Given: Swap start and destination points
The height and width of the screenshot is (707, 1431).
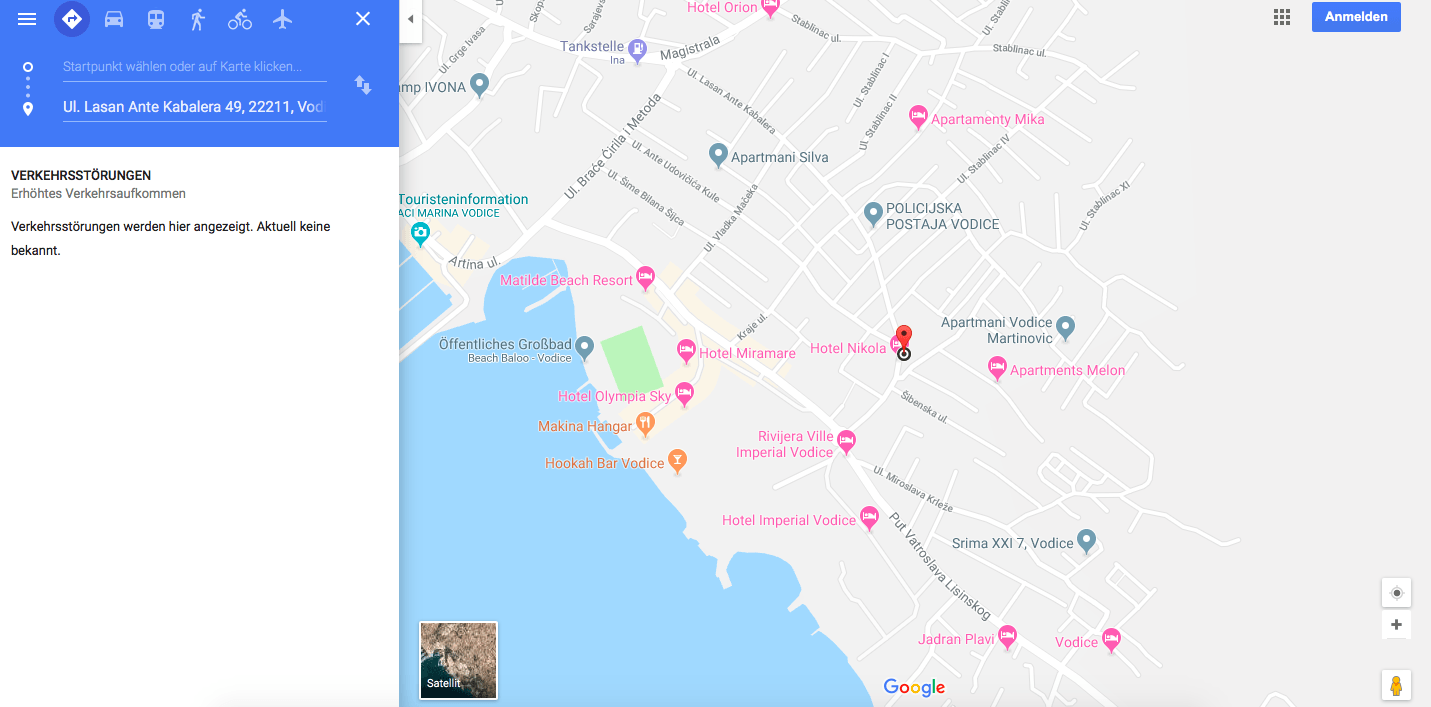Looking at the screenshot, I should pyautogui.click(x=363, y=85).
